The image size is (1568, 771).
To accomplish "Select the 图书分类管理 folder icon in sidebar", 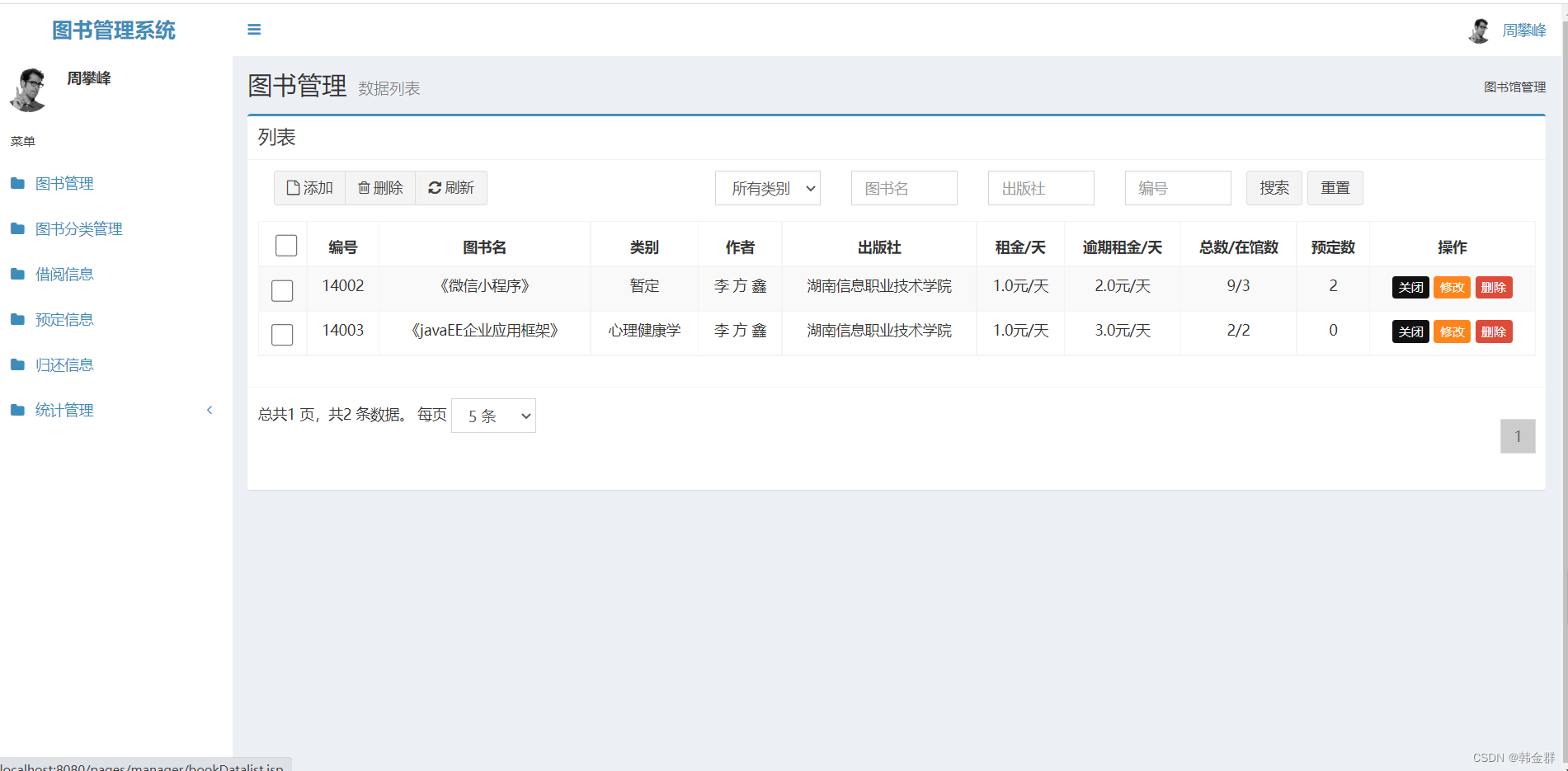I will coord(17,228).
